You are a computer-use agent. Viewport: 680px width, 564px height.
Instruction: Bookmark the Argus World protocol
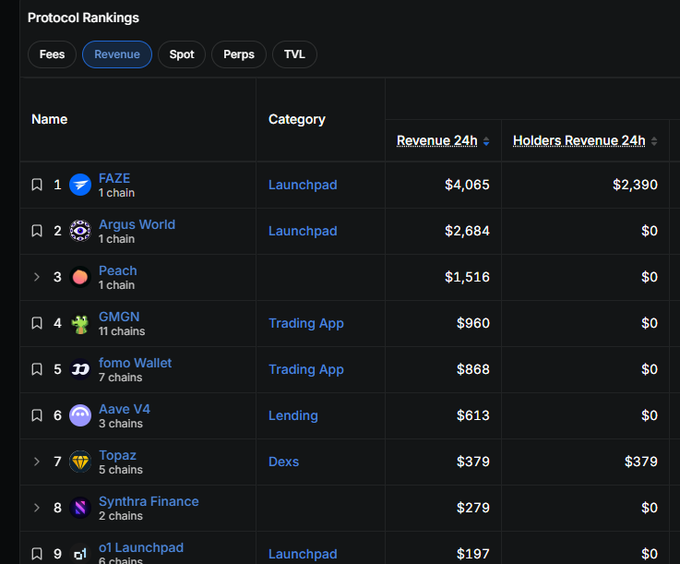click(37, 231)
